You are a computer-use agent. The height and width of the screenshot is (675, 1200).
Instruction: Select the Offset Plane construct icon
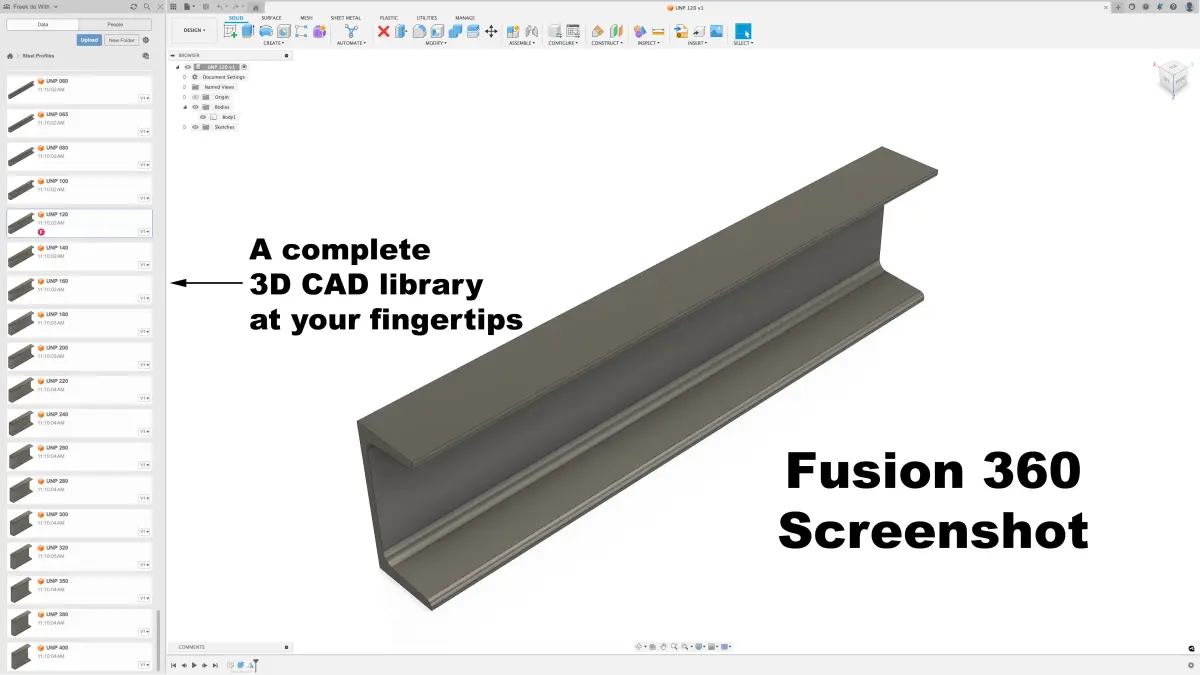pos(598,31)
